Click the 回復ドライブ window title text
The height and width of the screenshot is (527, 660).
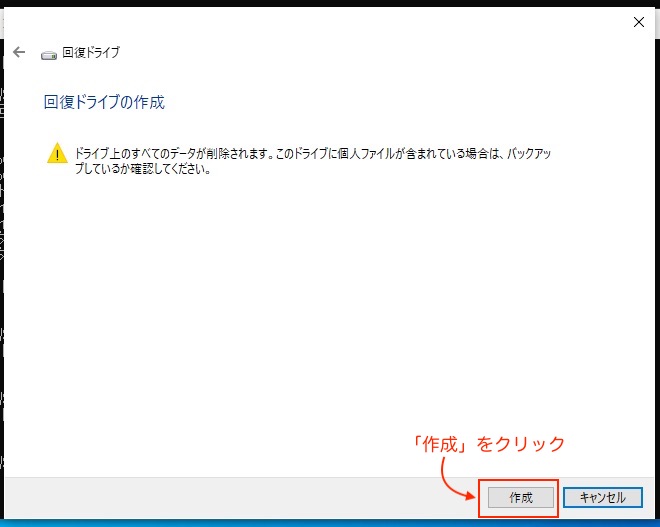91,52
